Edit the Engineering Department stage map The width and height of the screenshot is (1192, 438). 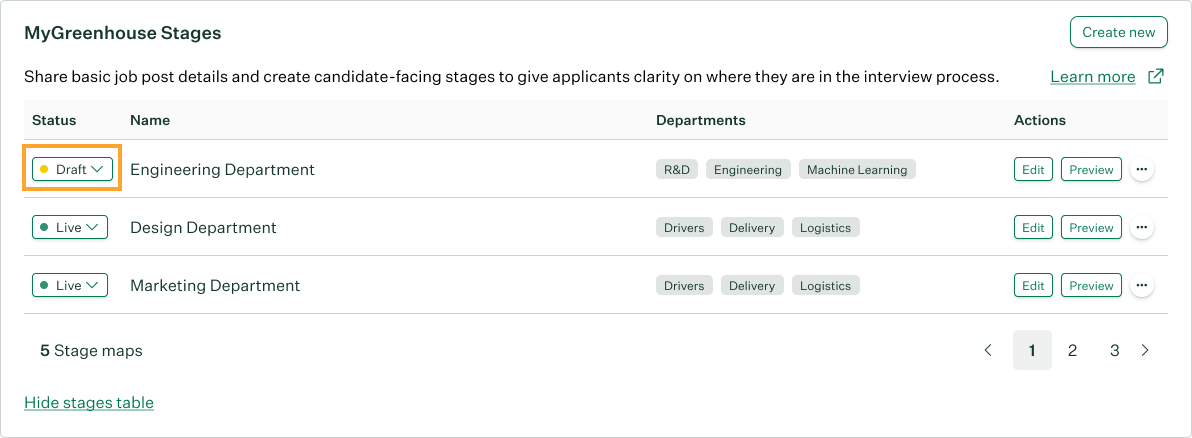point(1033,170)
